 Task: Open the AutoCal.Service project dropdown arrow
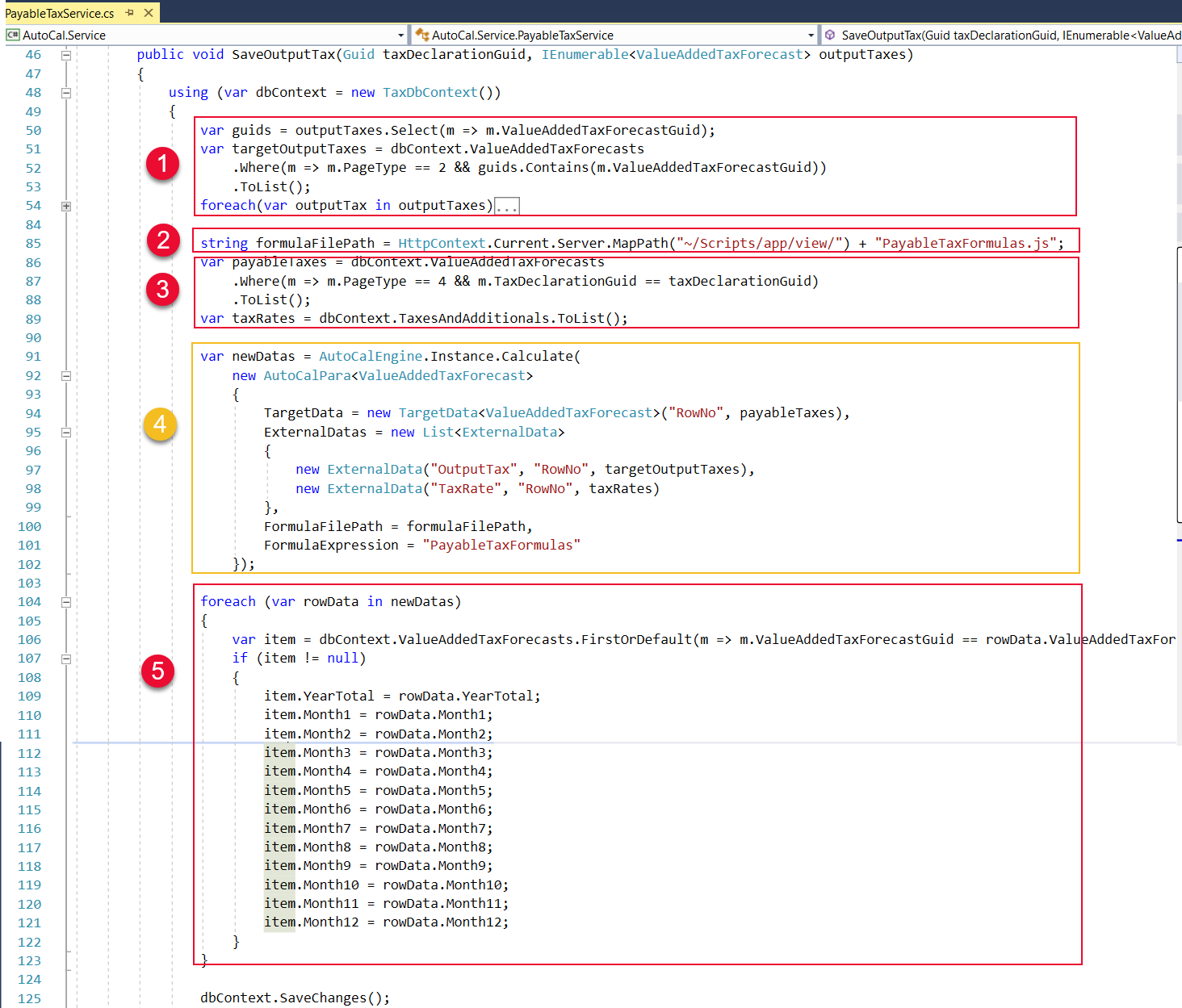[x=400, y=36]
